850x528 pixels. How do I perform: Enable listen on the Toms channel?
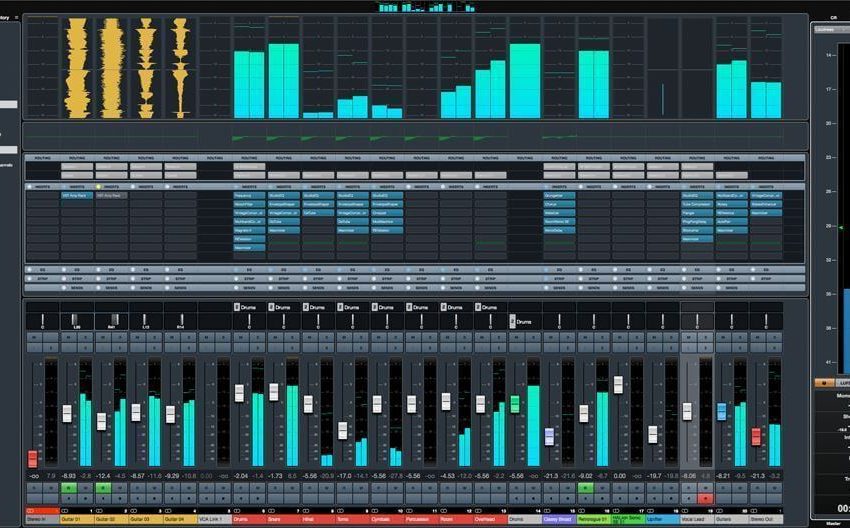point(344,347)
